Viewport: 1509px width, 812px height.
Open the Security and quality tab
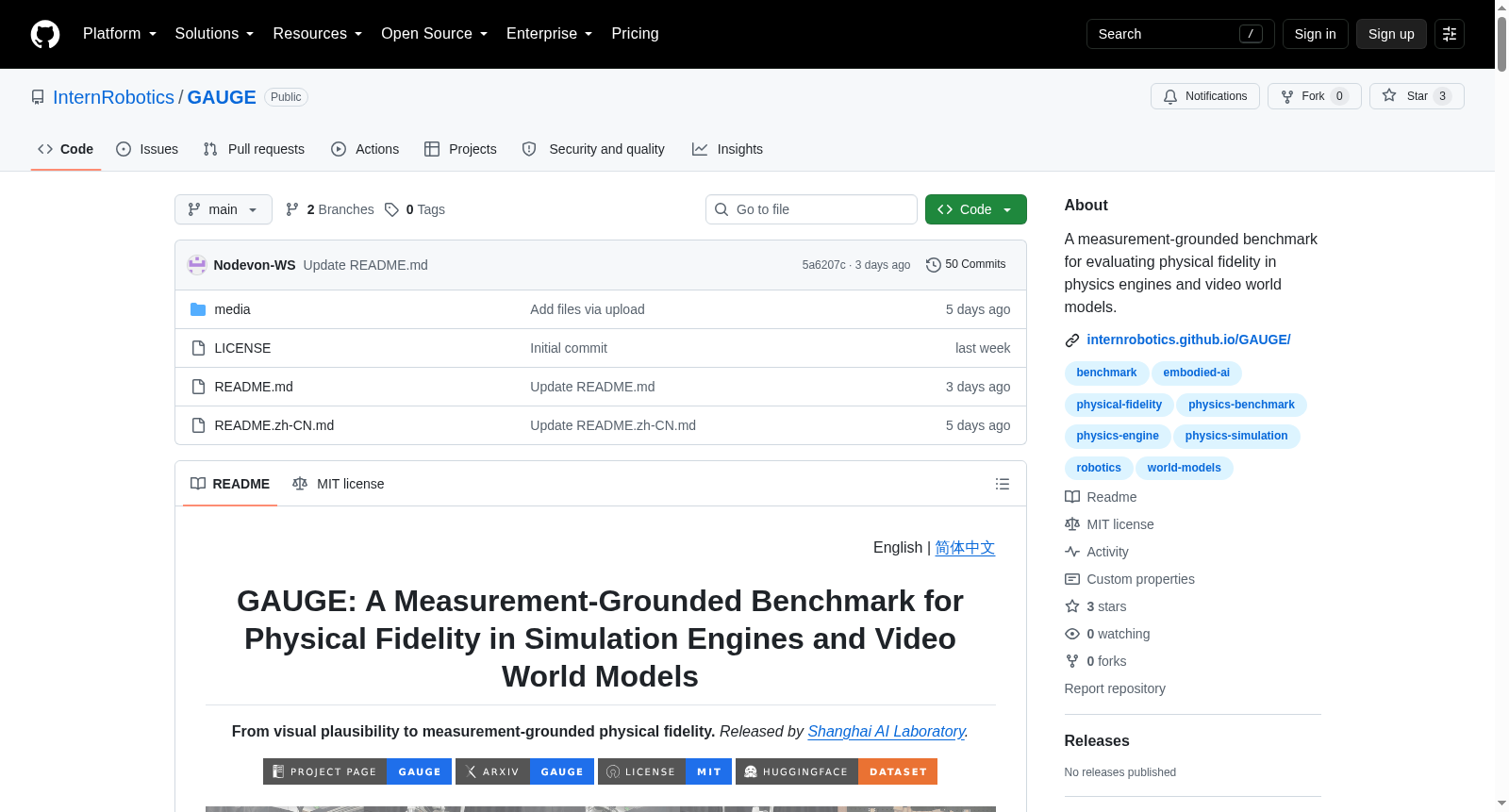(x=593, y=149)
